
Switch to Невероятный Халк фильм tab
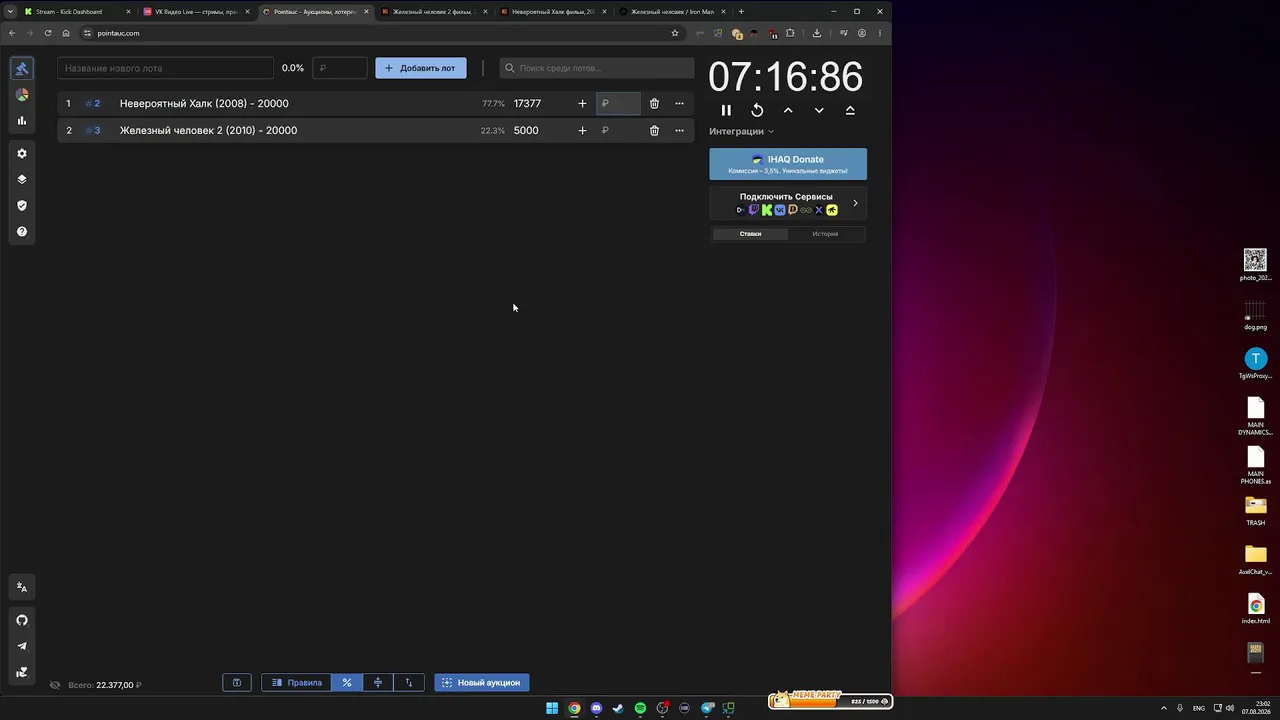pyautogui.click(x=553, y=12)
